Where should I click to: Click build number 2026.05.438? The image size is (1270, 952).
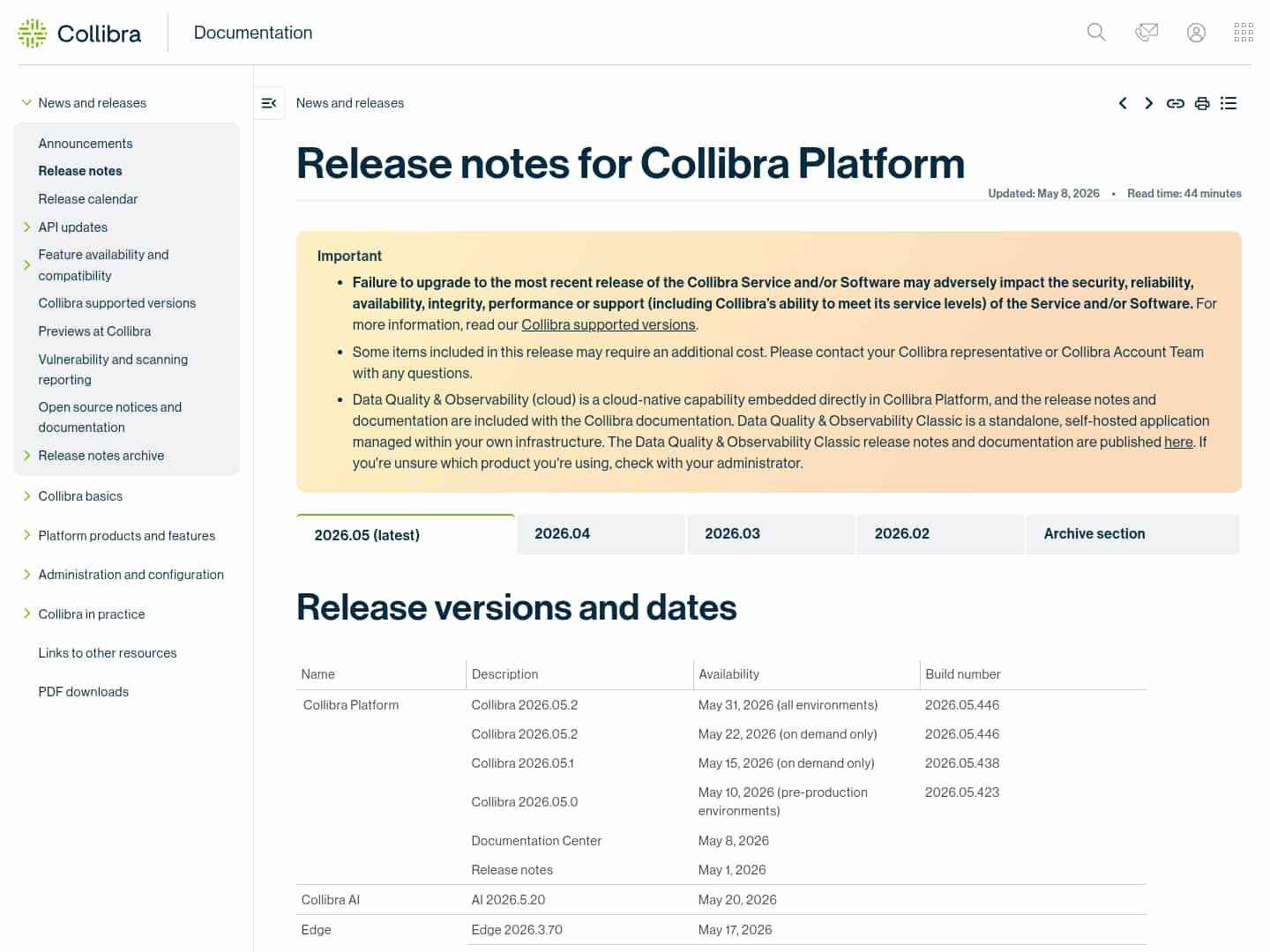pyautogui.click(x=962, y=762)
